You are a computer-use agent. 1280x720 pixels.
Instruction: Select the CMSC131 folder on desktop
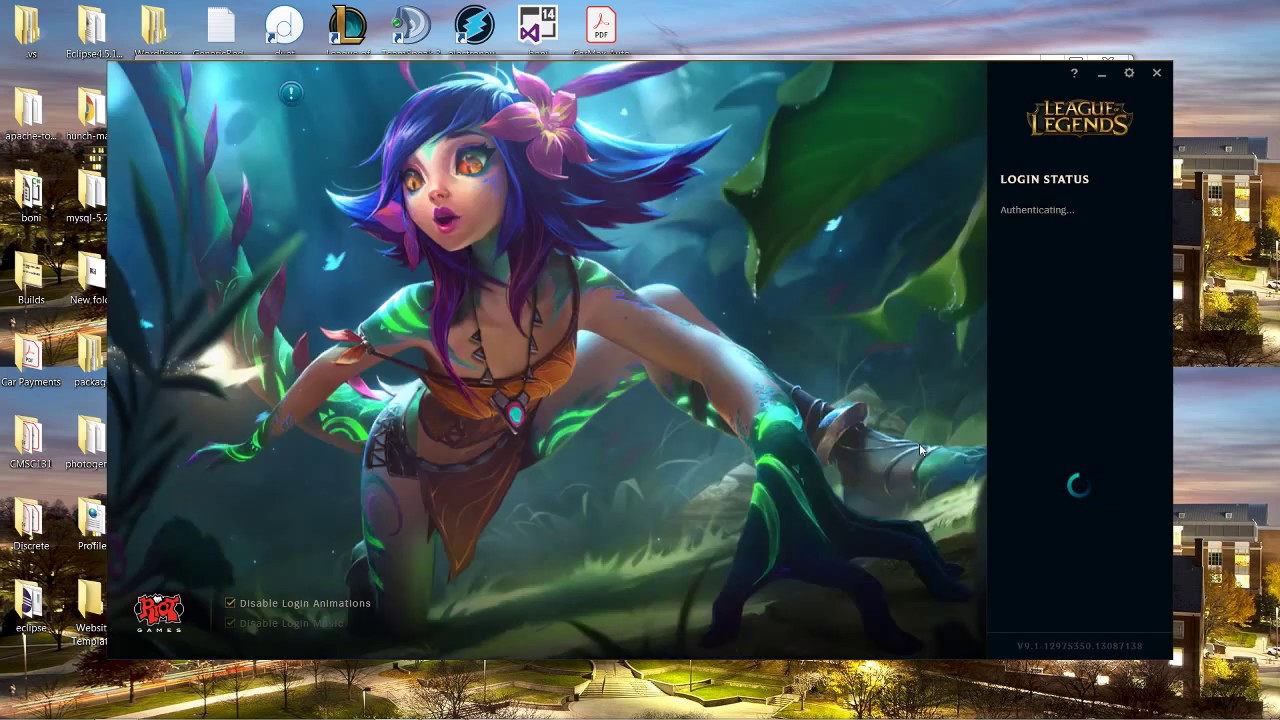tap(30, 442)
